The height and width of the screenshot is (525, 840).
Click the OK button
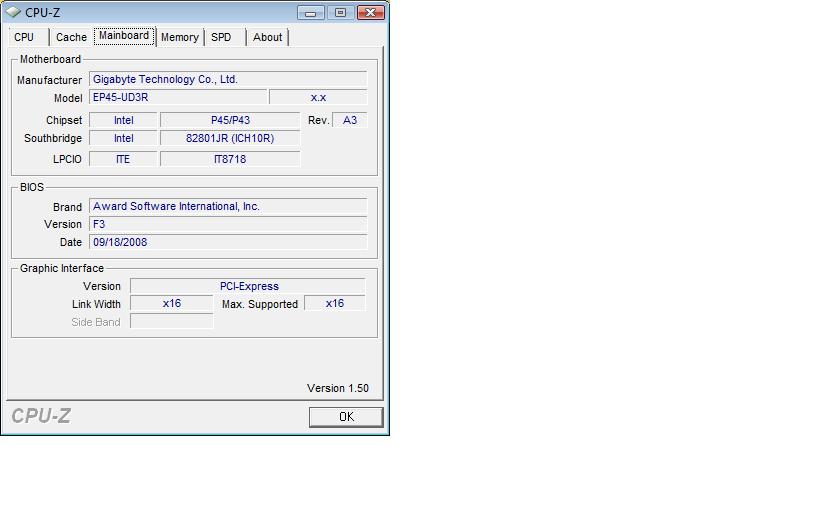(x=346, y=417)
